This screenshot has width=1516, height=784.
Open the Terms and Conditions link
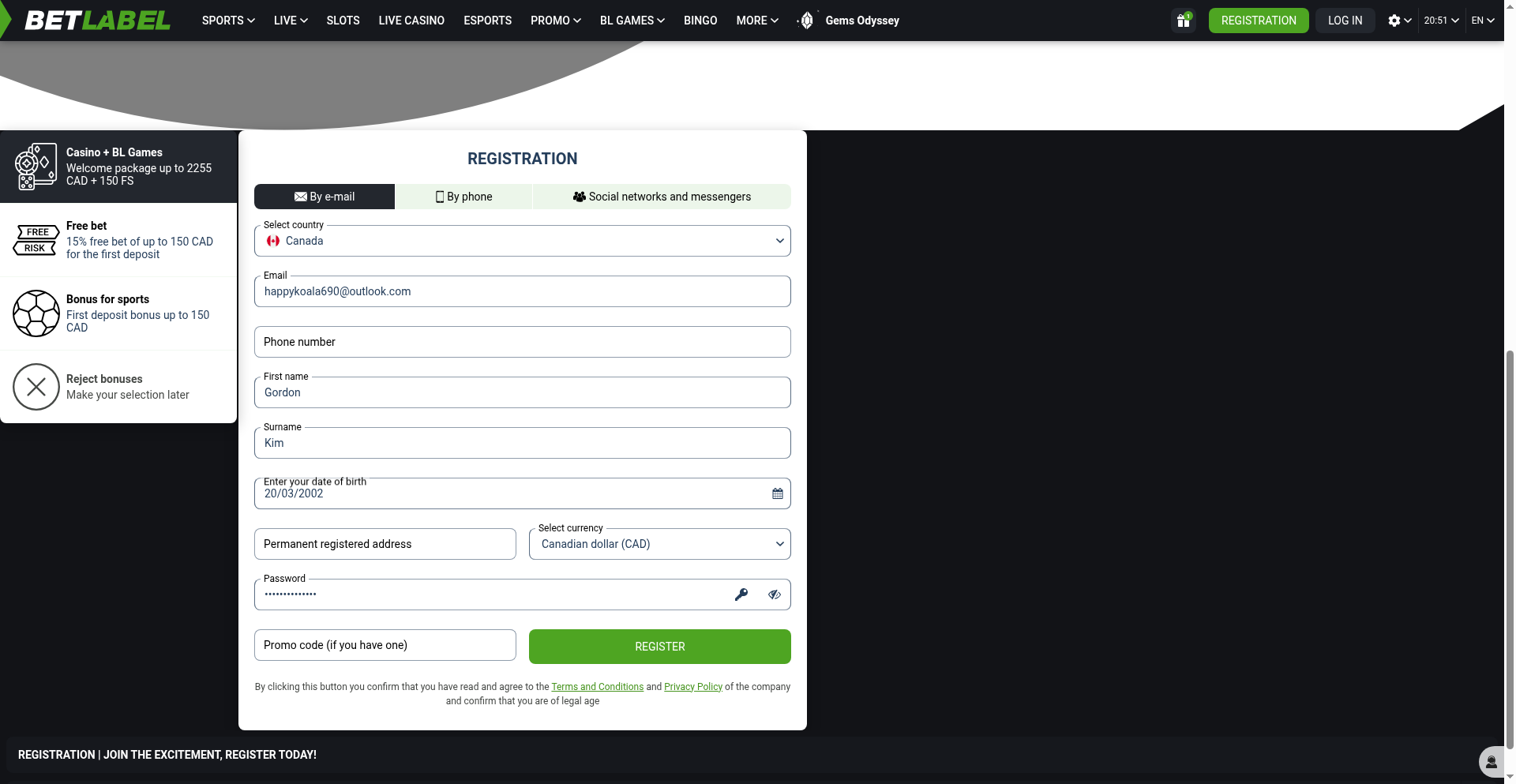click(597, 687)
